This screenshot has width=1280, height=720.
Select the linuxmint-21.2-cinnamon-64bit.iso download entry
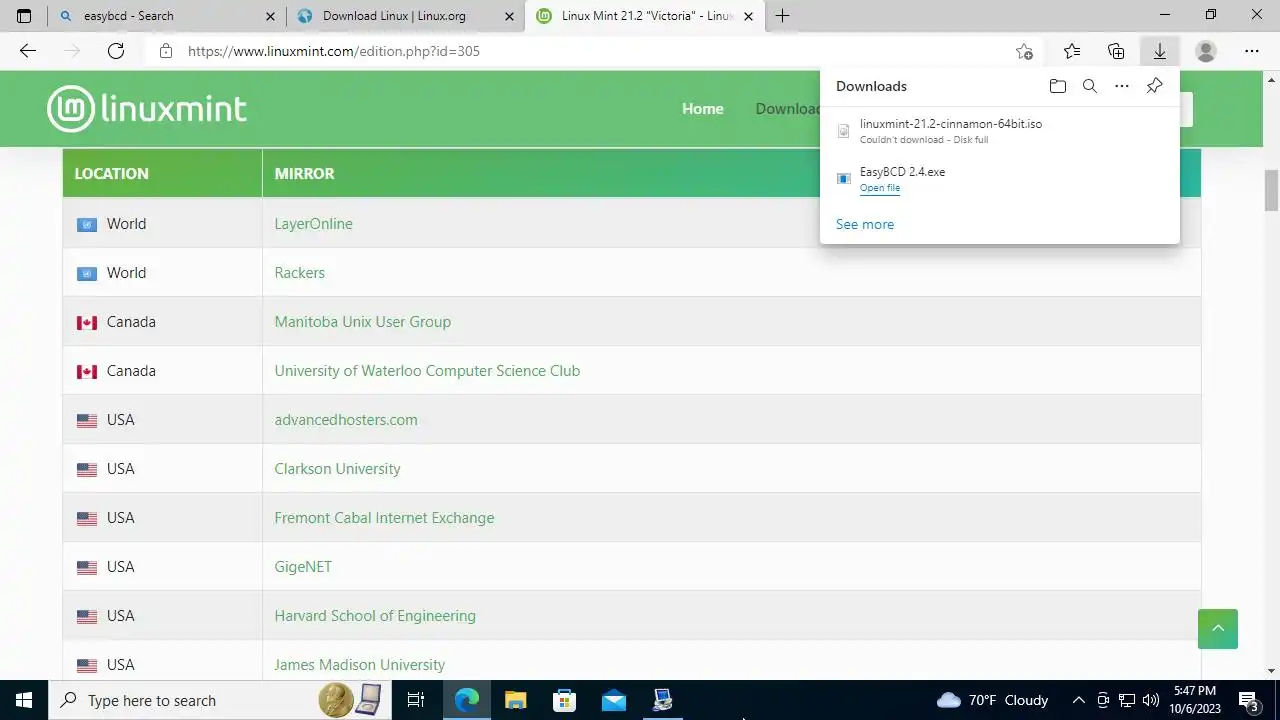point(1000,131)
